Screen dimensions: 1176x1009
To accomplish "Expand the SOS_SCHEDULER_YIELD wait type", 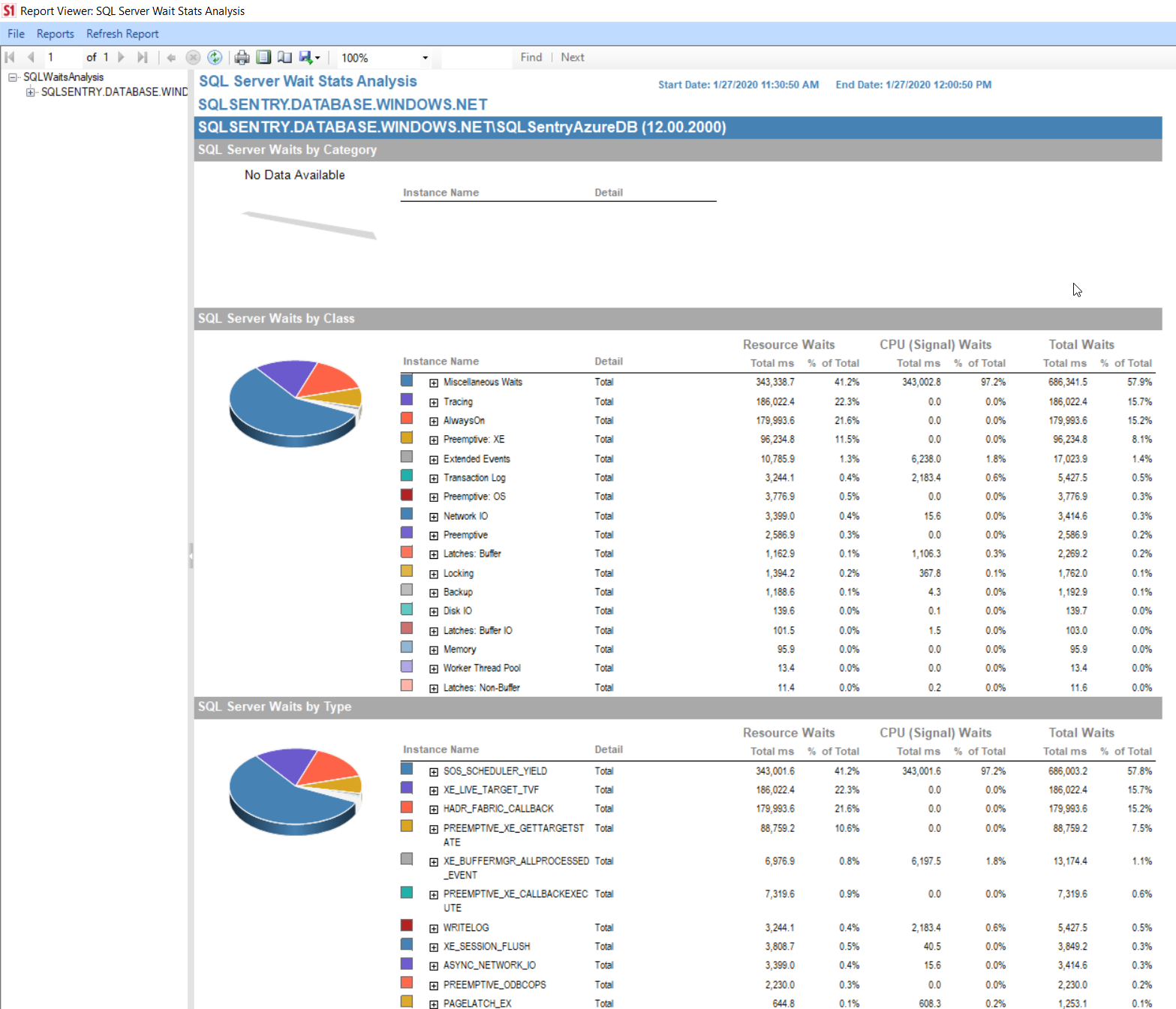I will pyautogui.click(x=434, y=770).
